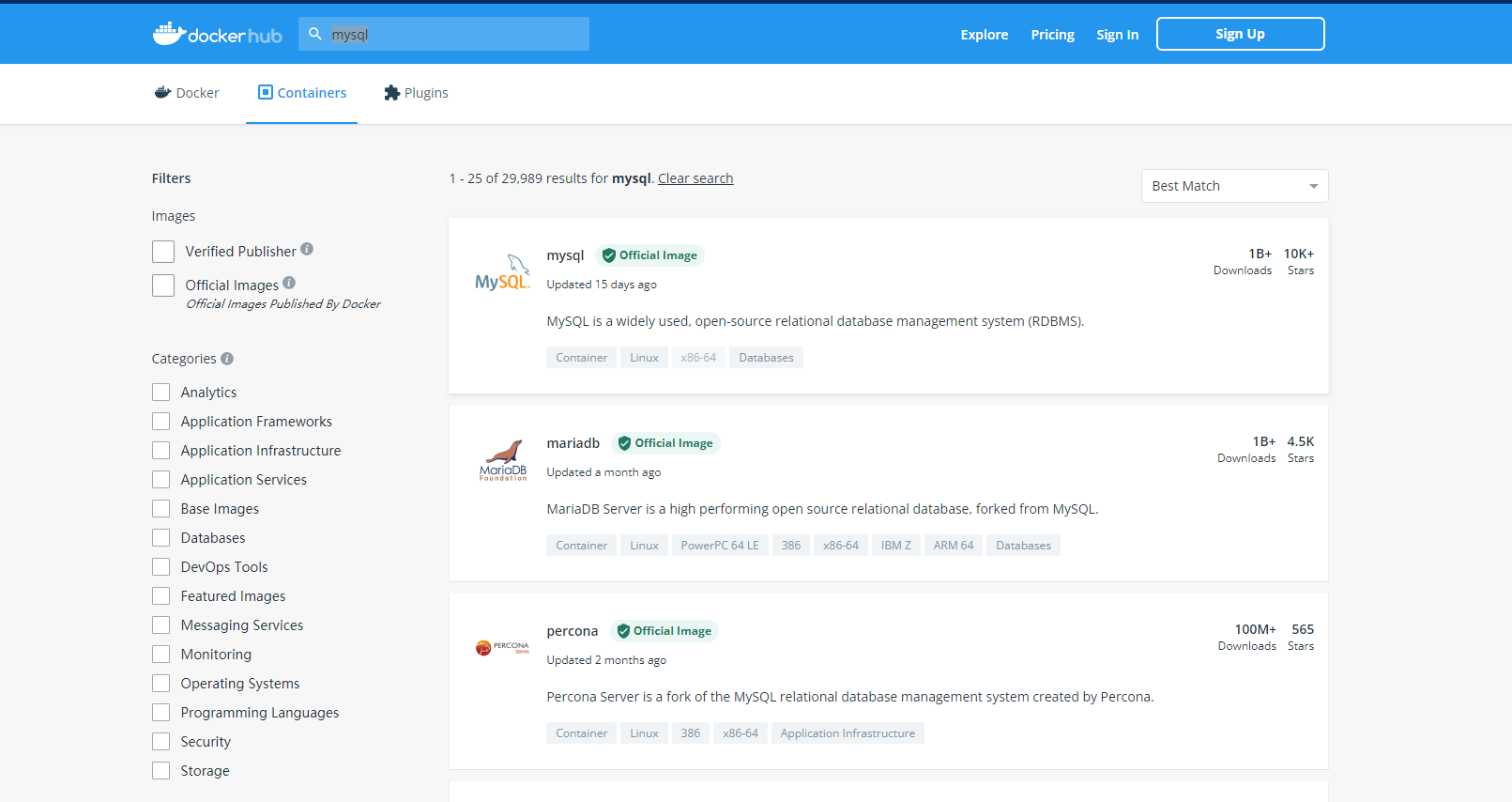
Task: Check the Application Infrastructure category
Action: 161,451
